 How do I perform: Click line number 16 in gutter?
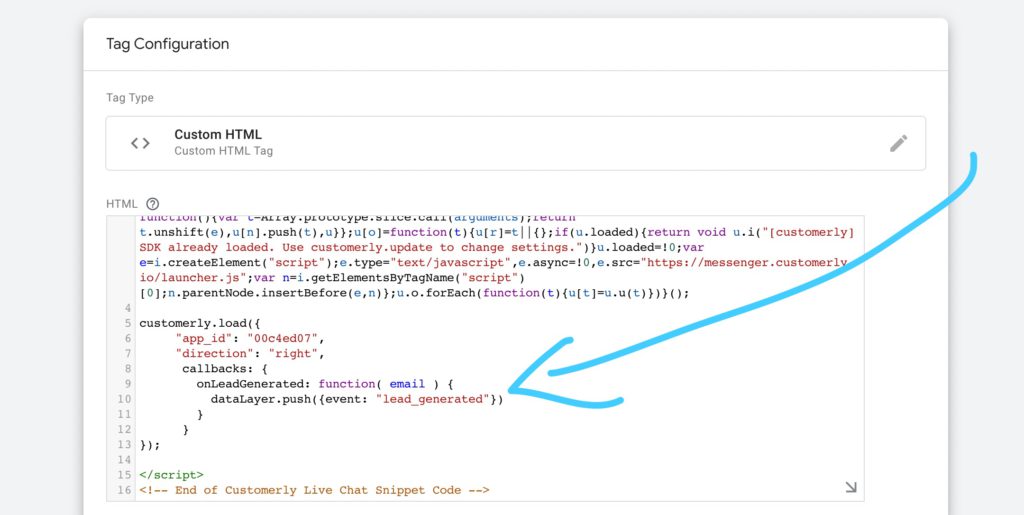124,490
